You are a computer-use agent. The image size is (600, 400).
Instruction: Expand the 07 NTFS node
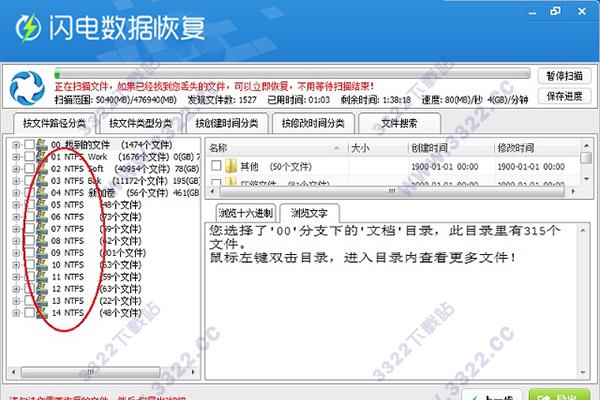[x=16, y=229]
